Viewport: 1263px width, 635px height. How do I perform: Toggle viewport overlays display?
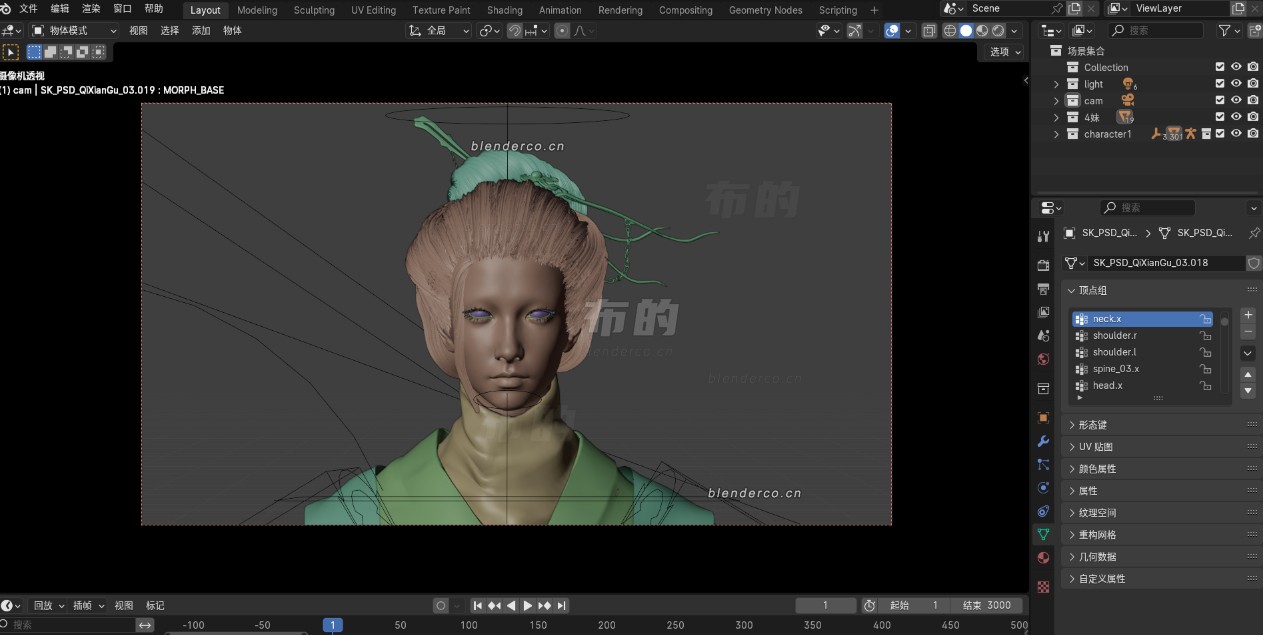tap(892, 31)
